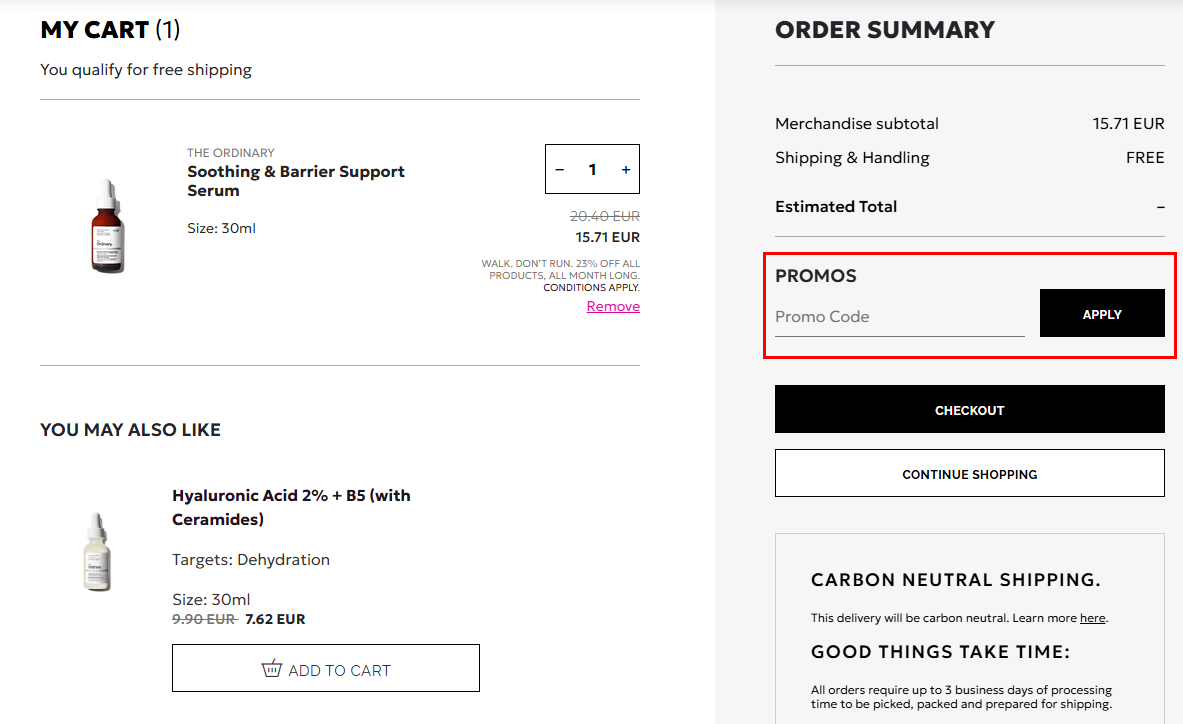Click the PROMOS section heading
Screen dimensions: 1183x724
pyautogui.click(x=815, y=276)
